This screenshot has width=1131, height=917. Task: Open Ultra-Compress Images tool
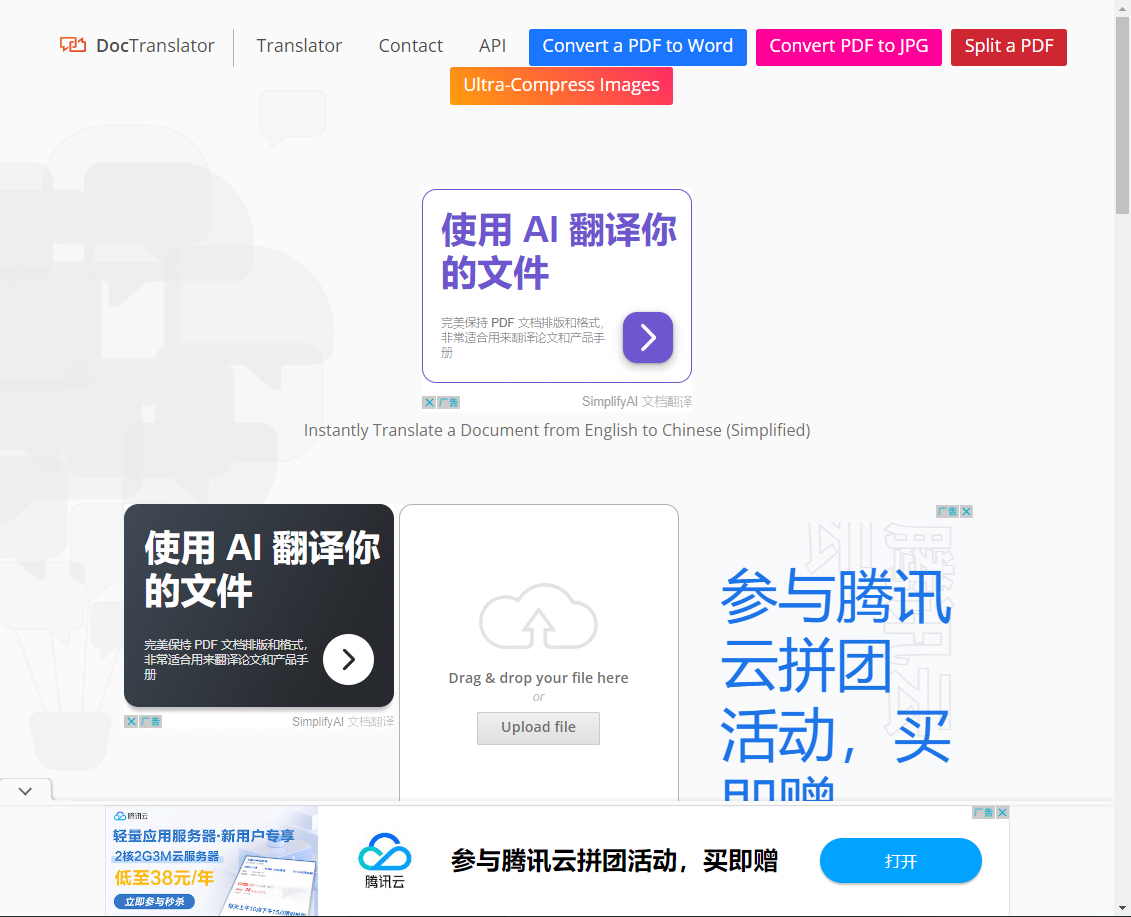click(561, 86)
